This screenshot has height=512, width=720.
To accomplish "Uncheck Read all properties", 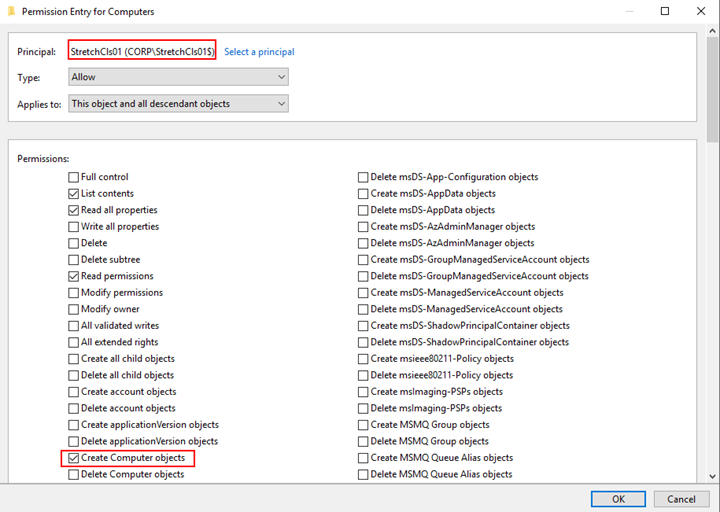I will click(x=73, y=210).
